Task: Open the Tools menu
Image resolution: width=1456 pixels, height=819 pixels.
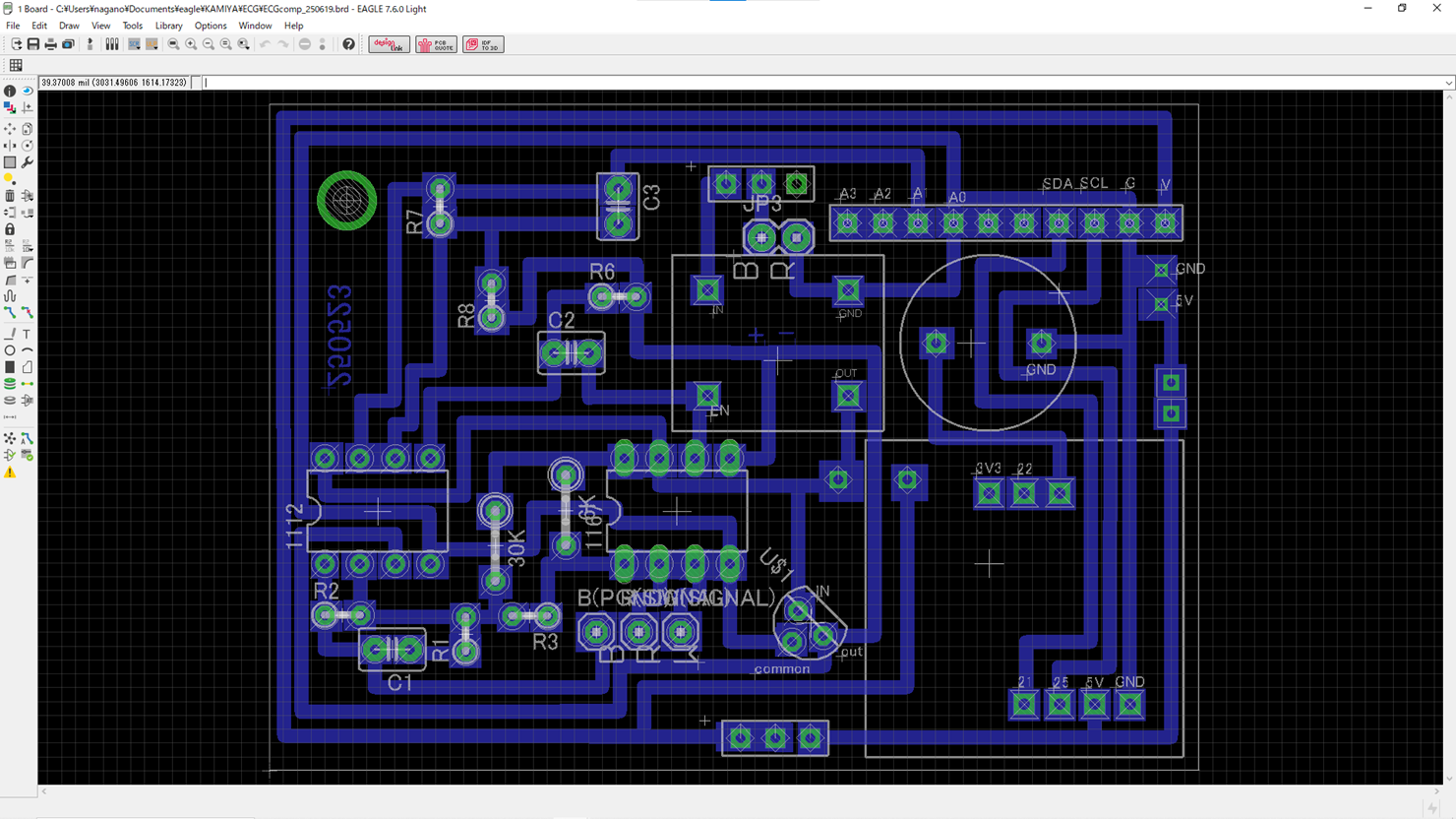Action: (x=132, y=26)
